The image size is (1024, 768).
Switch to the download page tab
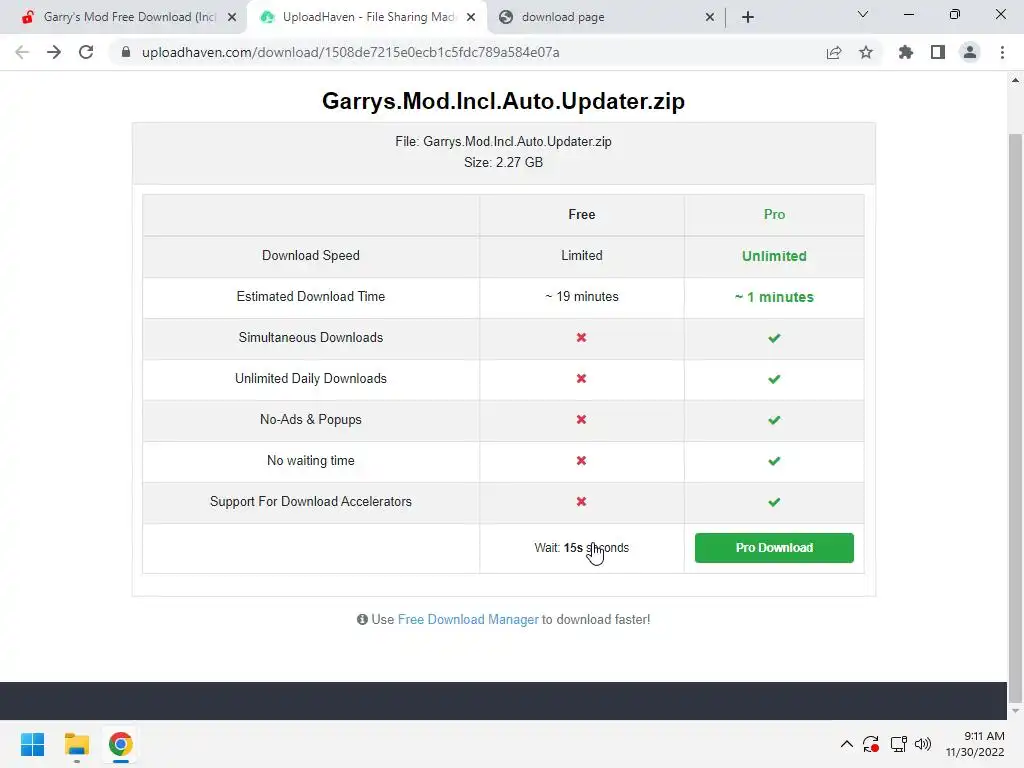pyautogui.click(x=606, y=17)
